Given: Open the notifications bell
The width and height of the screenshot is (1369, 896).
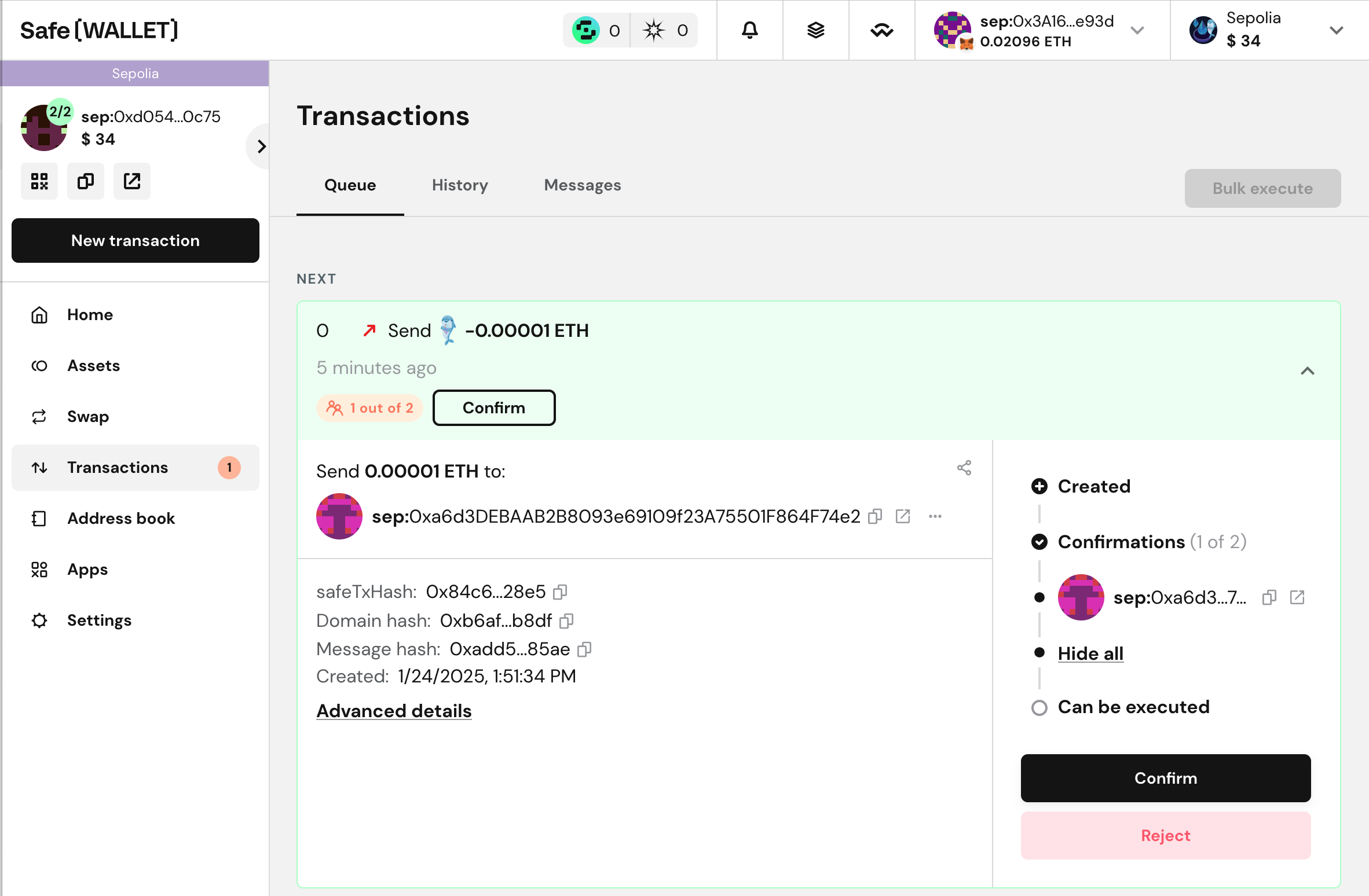Looking at the screenshot, I should pyautogui.click(x=750, y=30).
